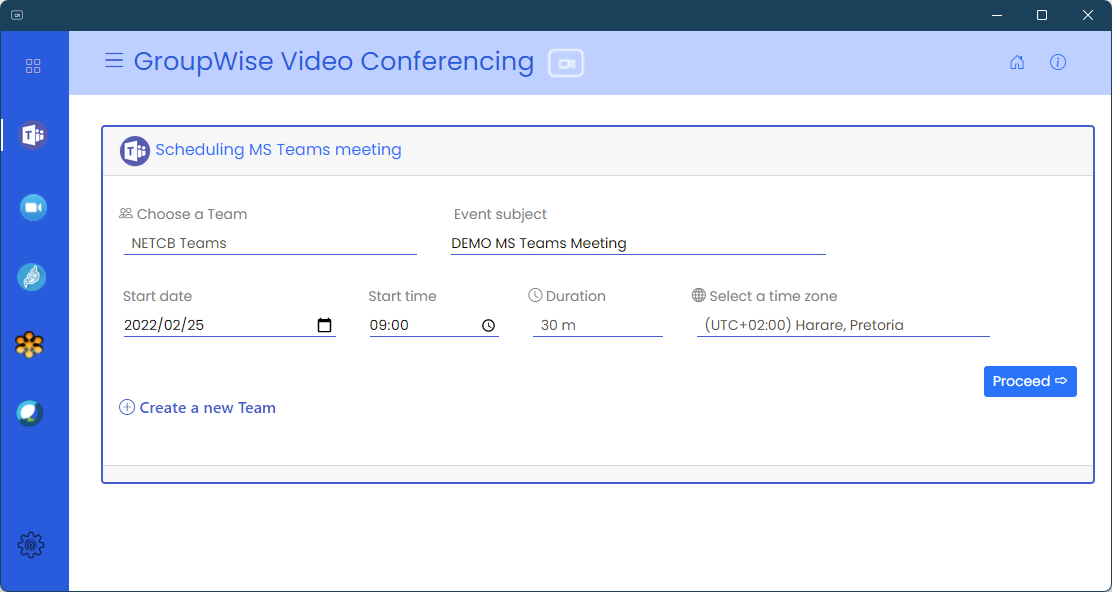This screenshot has height=592, width=1112.
Task: Click the video camera icon beside title
Action: point(566,63)
